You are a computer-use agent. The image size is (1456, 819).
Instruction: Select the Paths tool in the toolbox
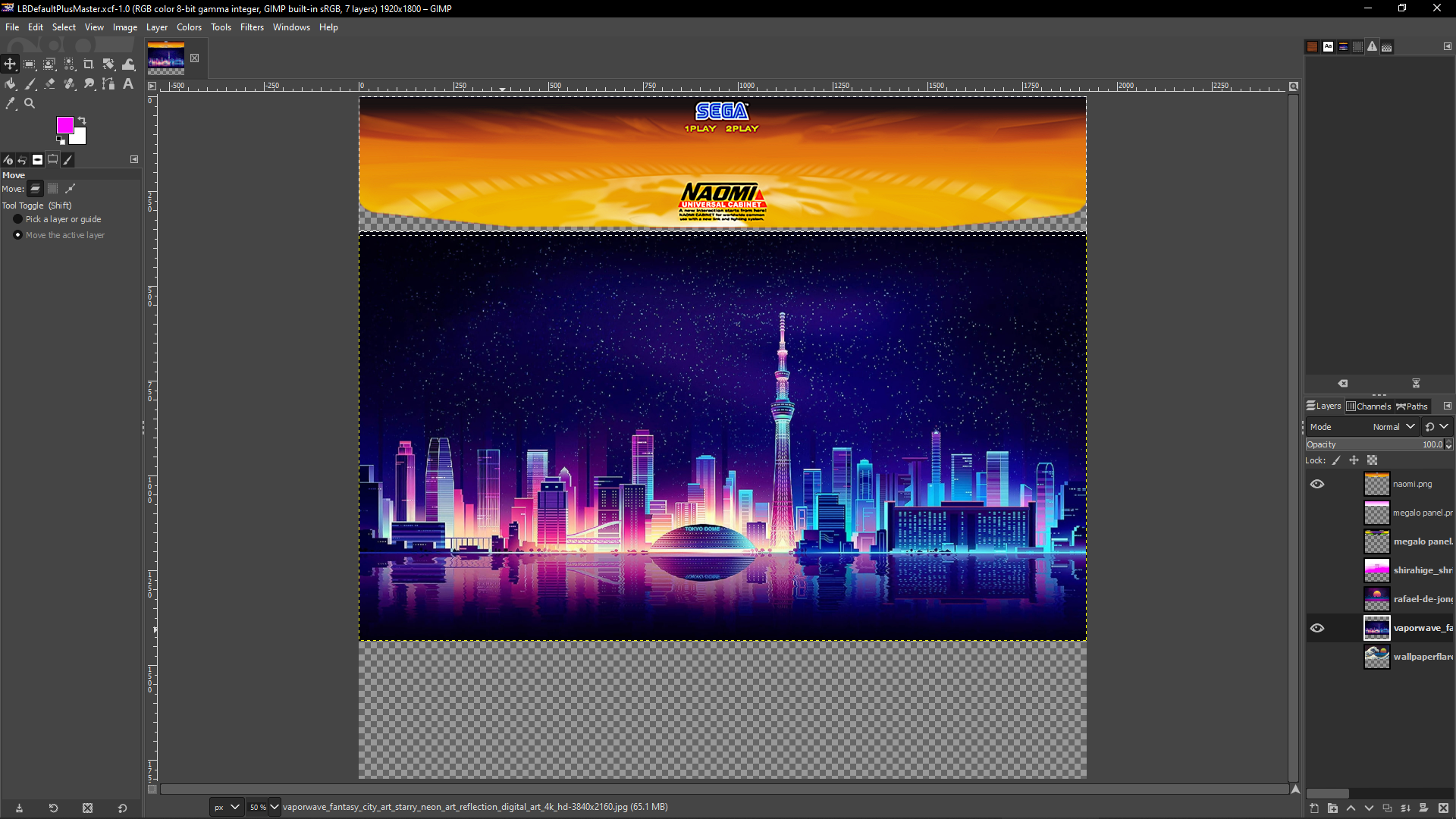(x=108, y=84)
